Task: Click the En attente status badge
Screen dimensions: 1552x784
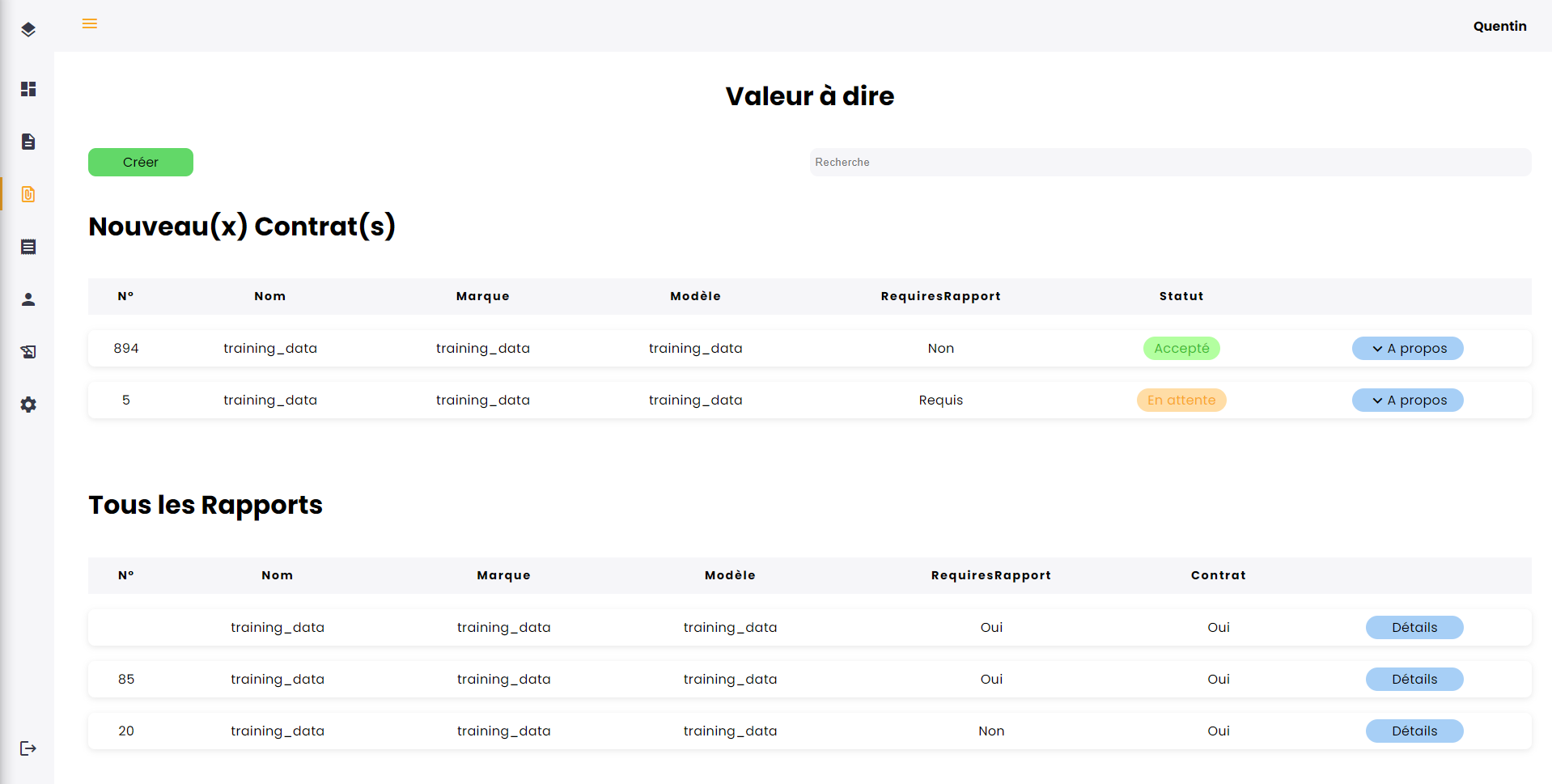Action: [1181, 400]
